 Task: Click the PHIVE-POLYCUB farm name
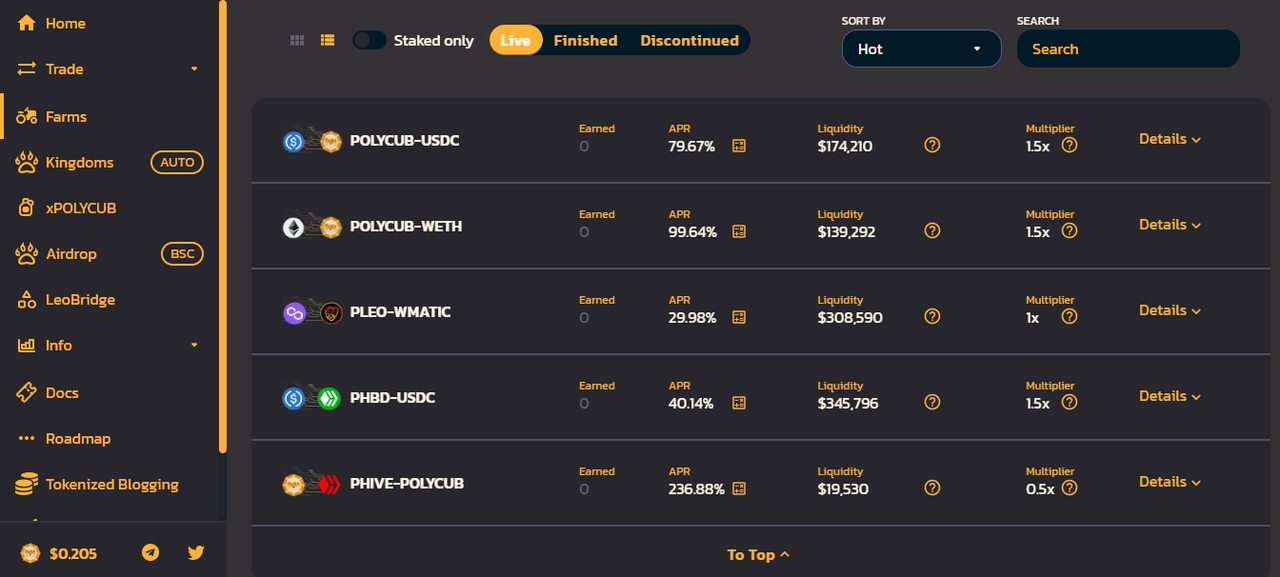click(x=407, y=484)
